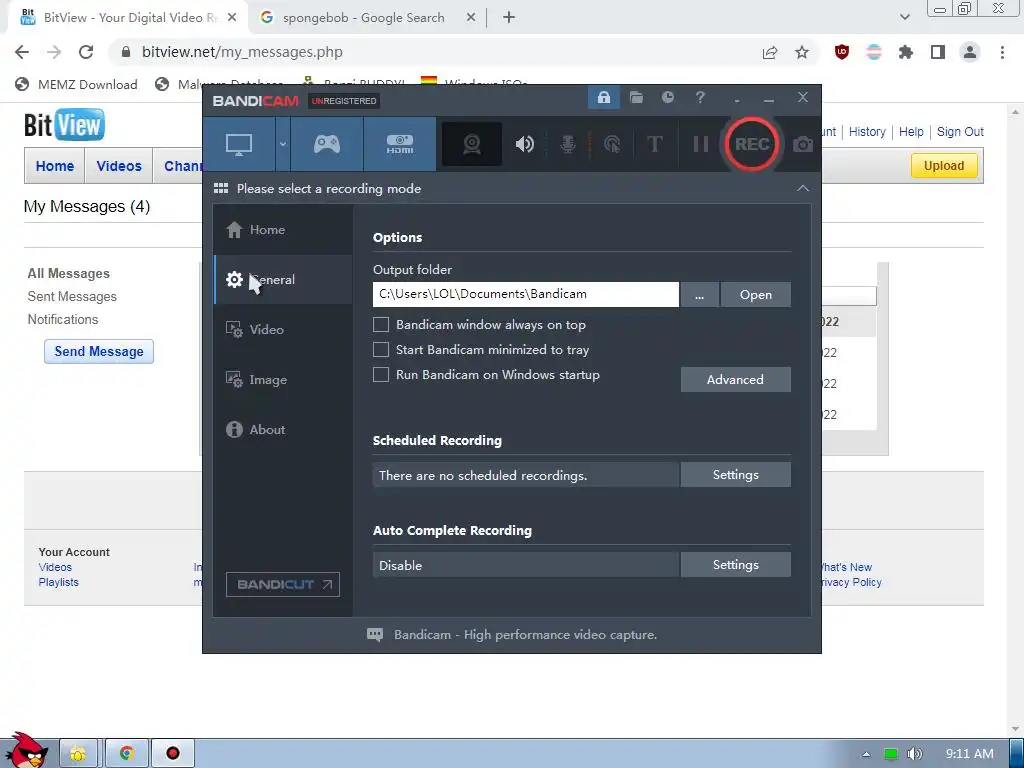The height and width of the screenshot is (768, 1024).
Task: Click the address bar URL
Action: point(242,52)
